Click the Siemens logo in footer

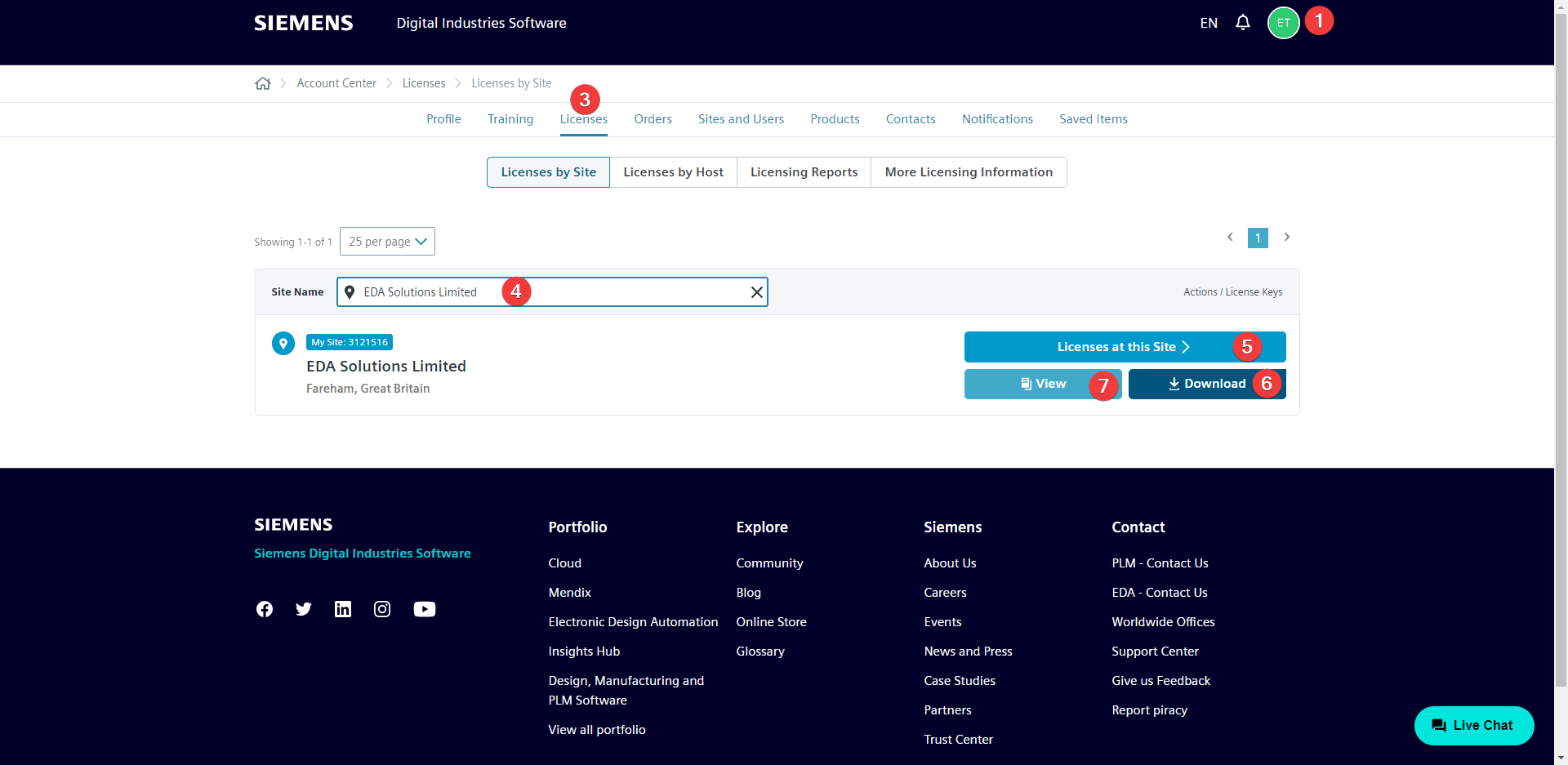pyautogui.click(x=293, y=524)
